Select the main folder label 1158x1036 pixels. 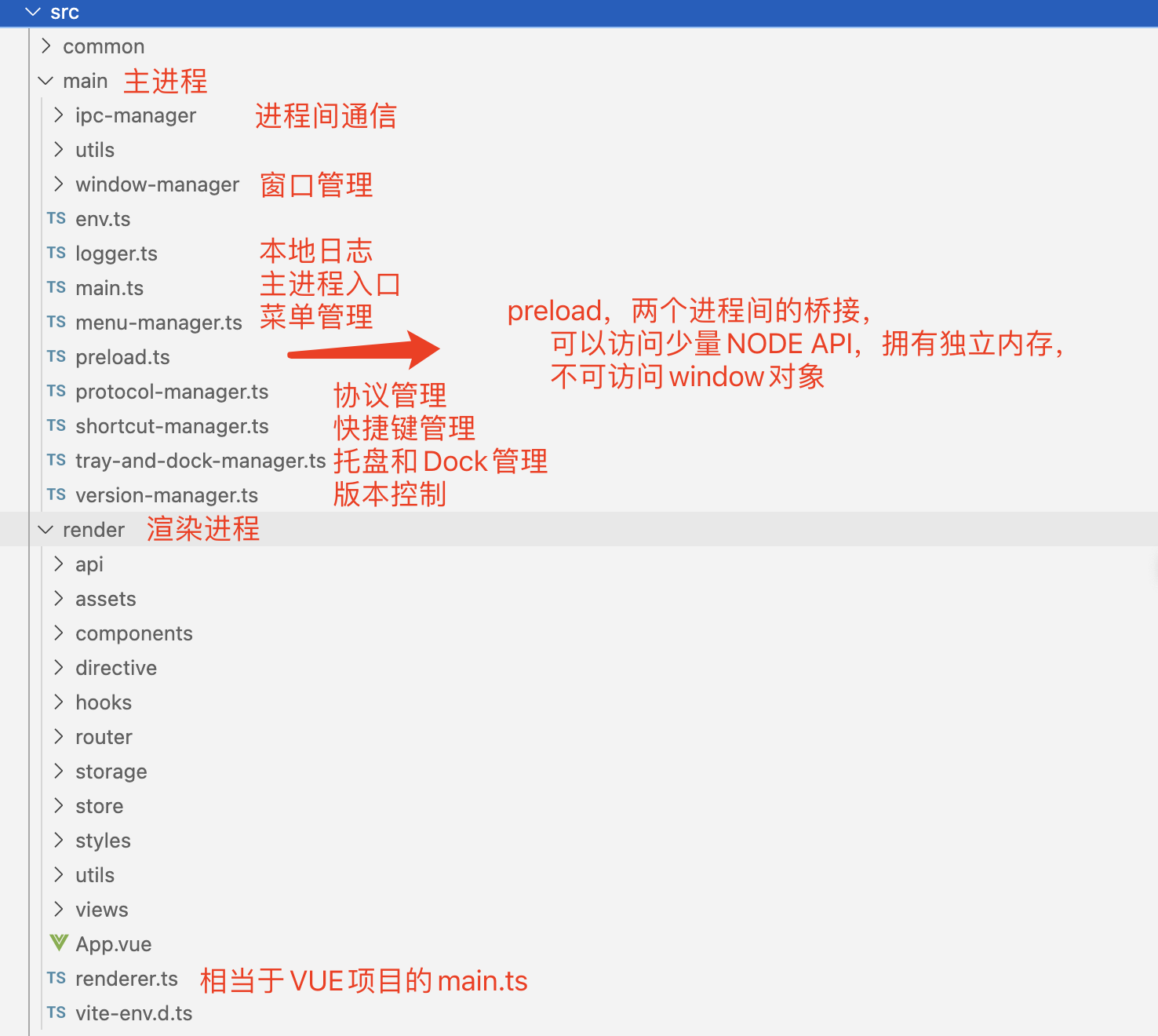[85, 81]
